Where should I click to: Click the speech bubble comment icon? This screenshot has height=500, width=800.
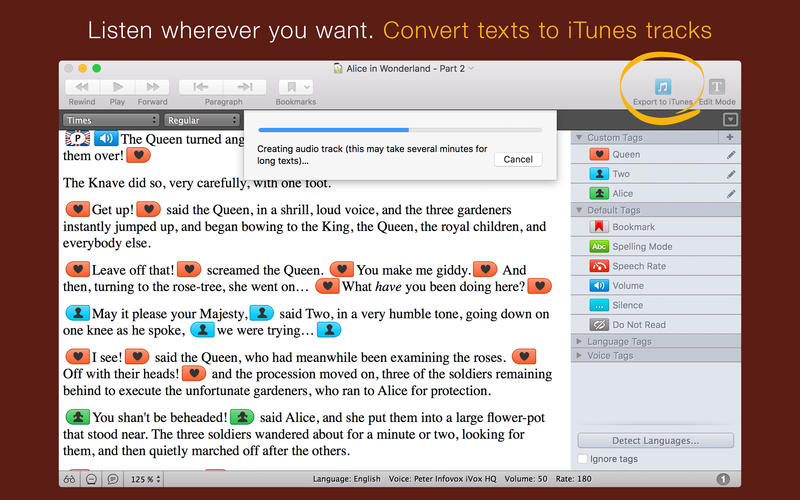(x=113, y=479)
